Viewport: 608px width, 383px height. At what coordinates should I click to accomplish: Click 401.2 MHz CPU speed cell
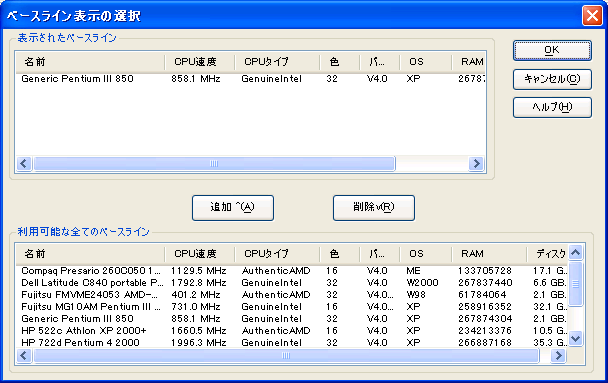(196, 295)
